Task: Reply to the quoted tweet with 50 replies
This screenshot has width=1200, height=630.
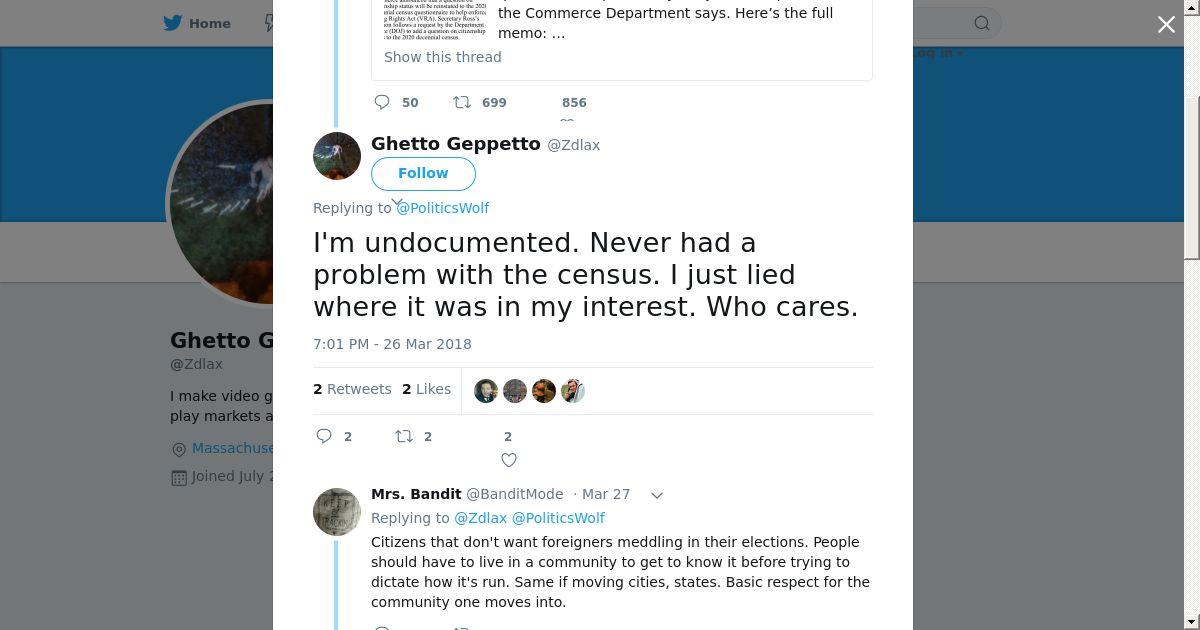Action: pyautogui.click(x=382, y=102)
